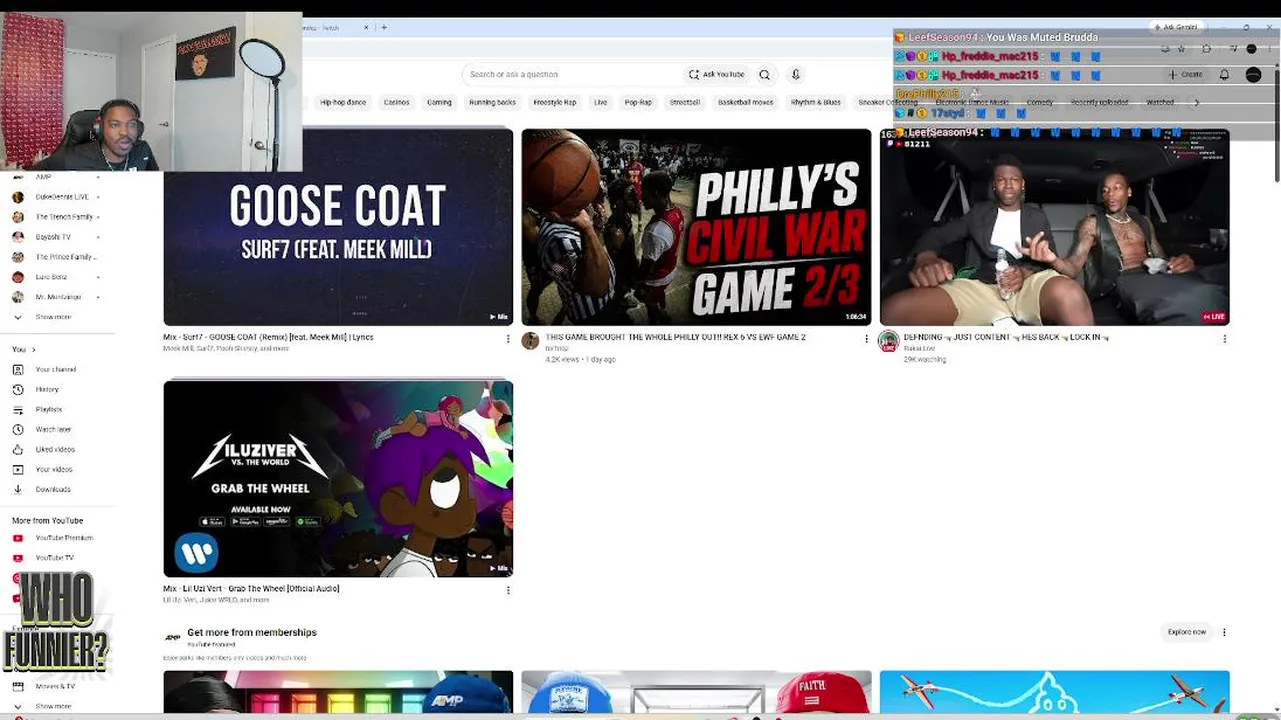Open options menu for Goose Coat mix
The width and height of the screenshot is (1281, 720).
[x=508, y=339]
